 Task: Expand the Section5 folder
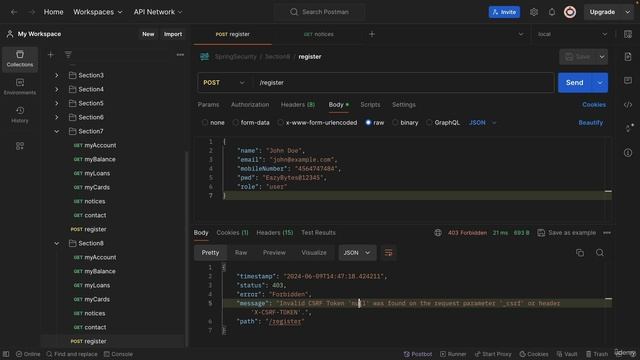(x=57, y=103)
